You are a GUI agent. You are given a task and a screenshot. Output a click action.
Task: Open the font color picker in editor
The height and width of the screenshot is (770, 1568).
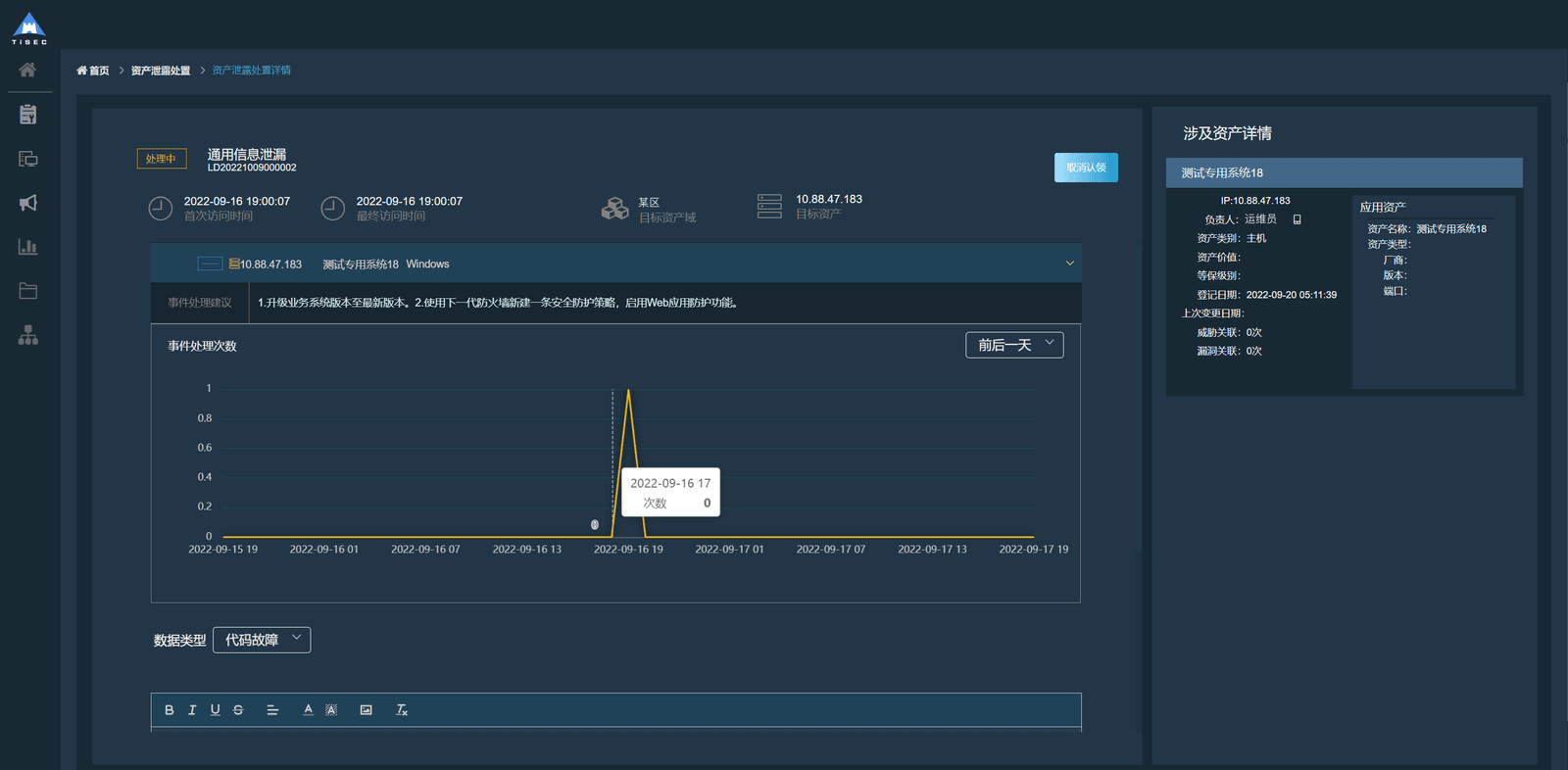pyautogui.click(x=308, y=710)
